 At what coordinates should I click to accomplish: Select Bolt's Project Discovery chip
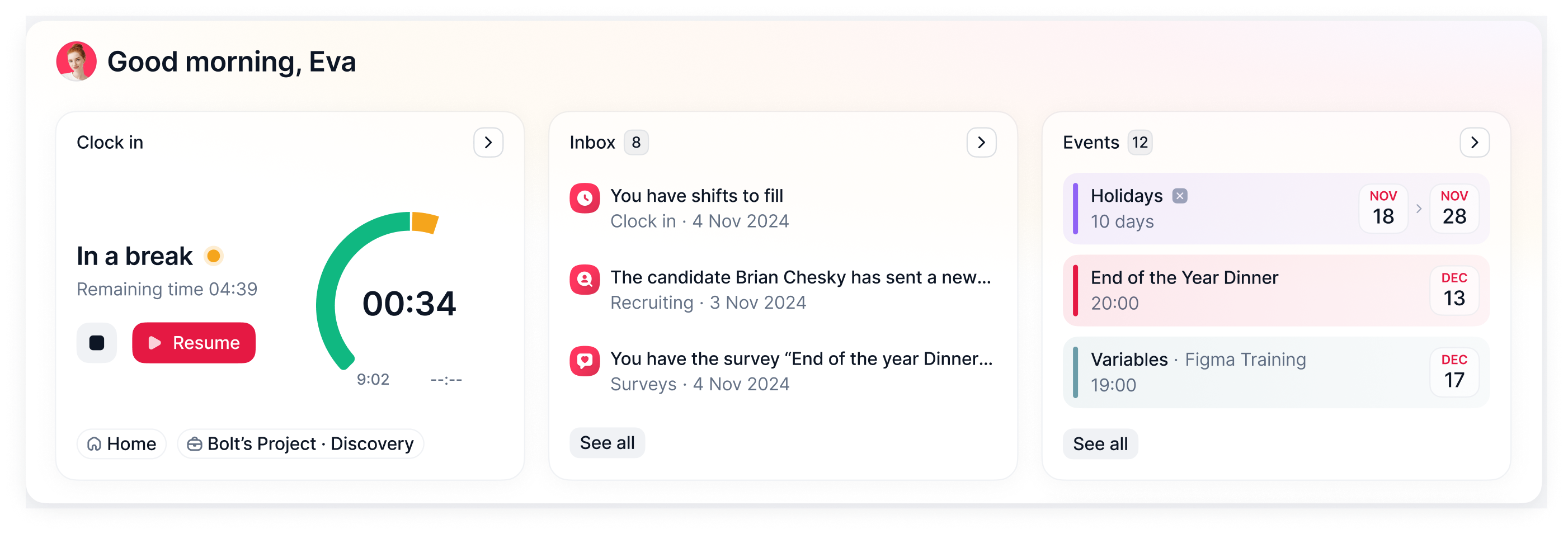(x=301, y=444)
